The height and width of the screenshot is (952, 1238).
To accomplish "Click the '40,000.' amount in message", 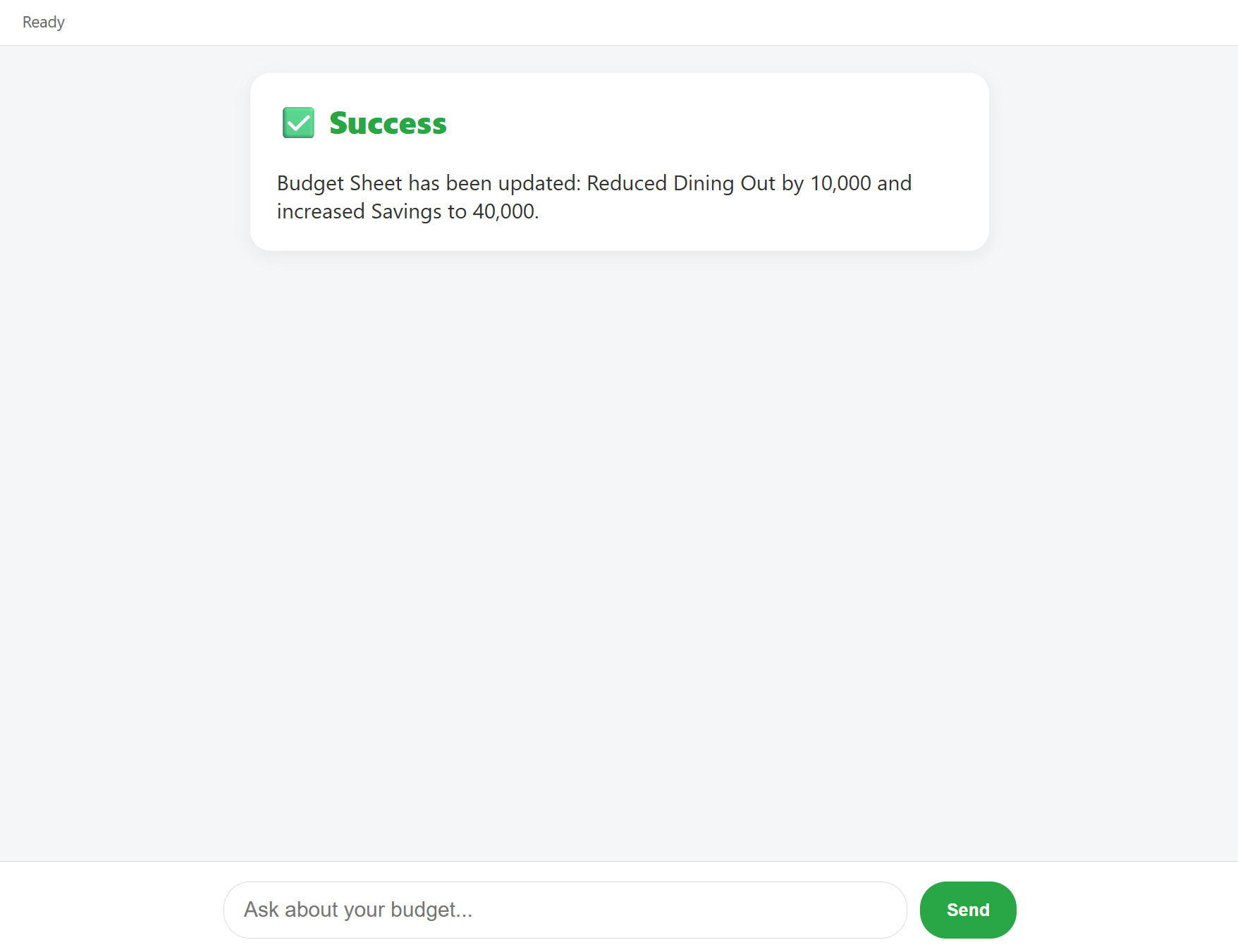I will pos(505,211).
